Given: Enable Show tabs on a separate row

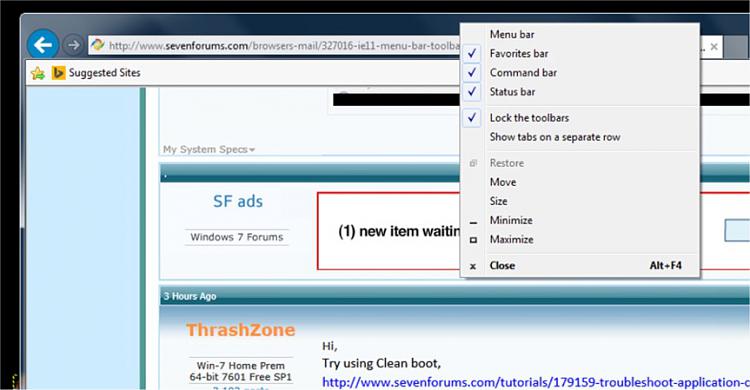Looking at the screenshot, I should (x=580, y=137).
